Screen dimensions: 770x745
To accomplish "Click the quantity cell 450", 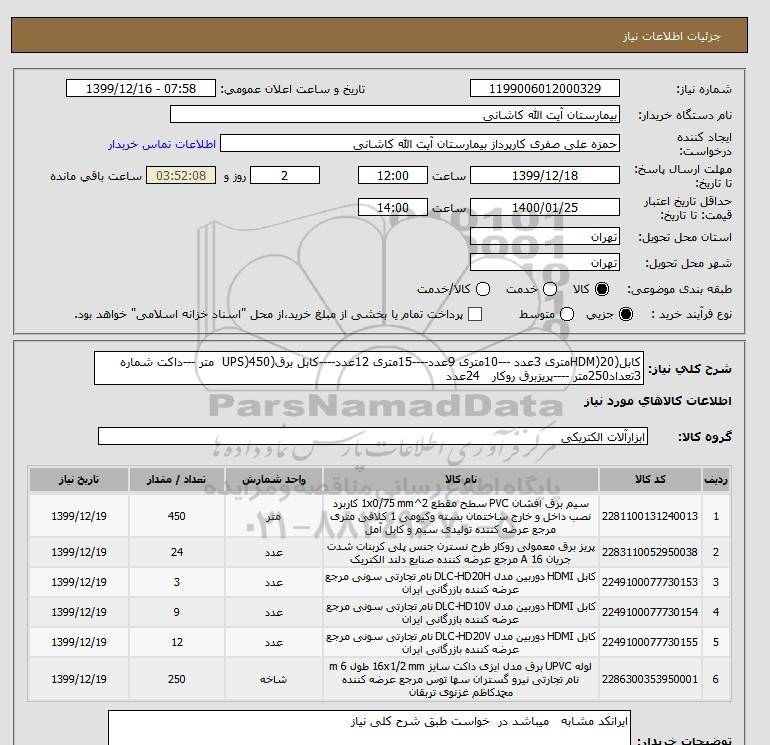I will point(177,516).
